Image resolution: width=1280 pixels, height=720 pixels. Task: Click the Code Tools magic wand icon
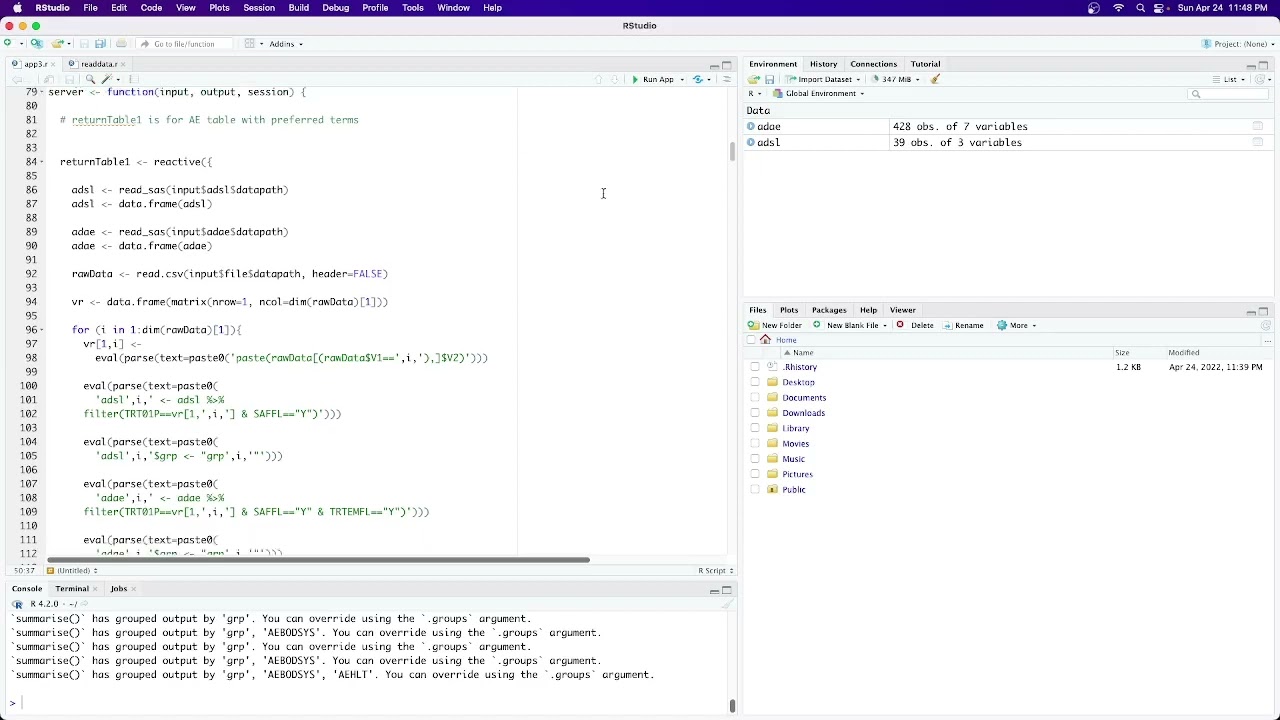(106, 79)
